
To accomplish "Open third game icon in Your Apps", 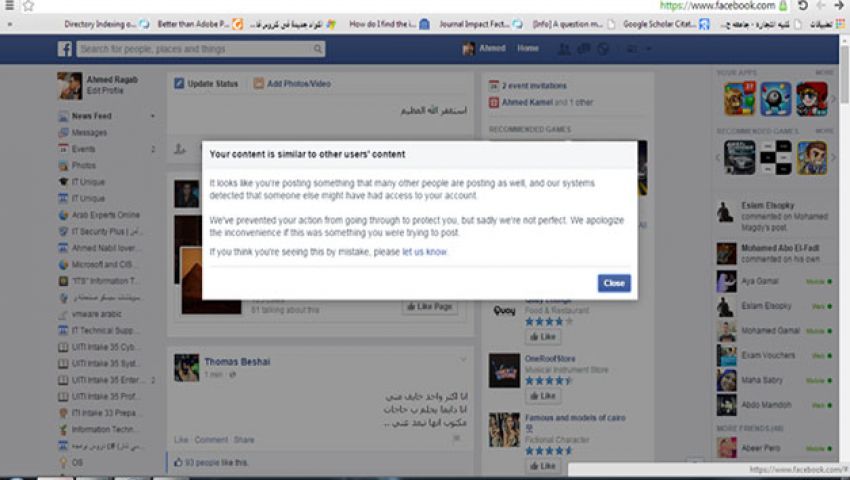I will [812, 99].
